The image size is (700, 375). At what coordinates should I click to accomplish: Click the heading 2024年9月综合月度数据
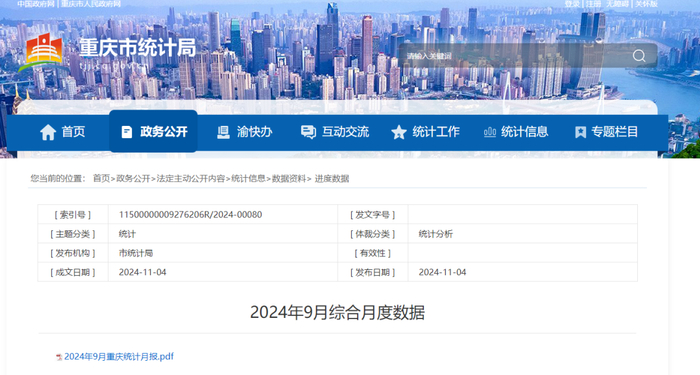[338, 312]
